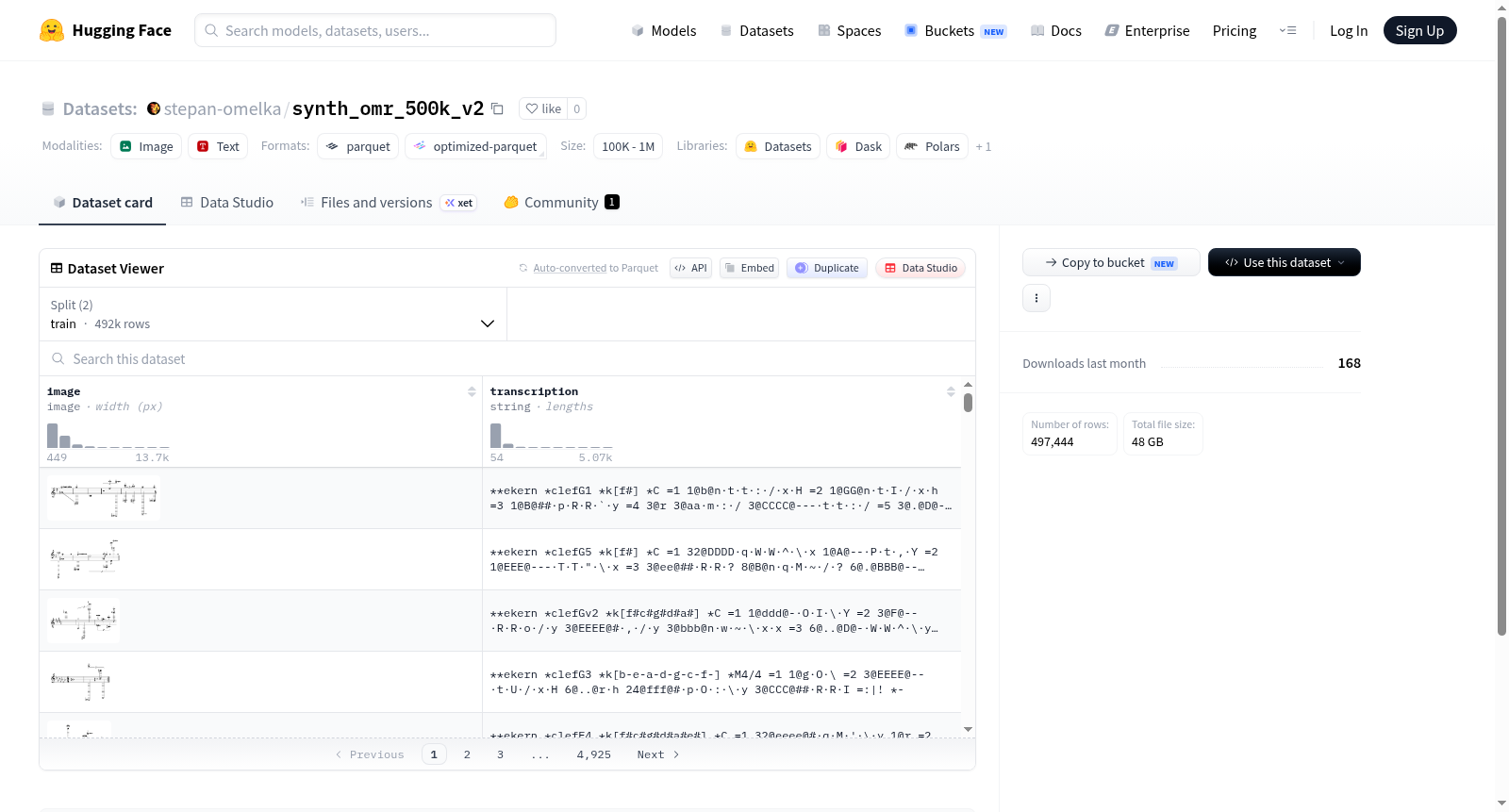Open the Spaces nav item
Screen dimensions: 1509x812
pyautogui.click(x=849, y=30)
